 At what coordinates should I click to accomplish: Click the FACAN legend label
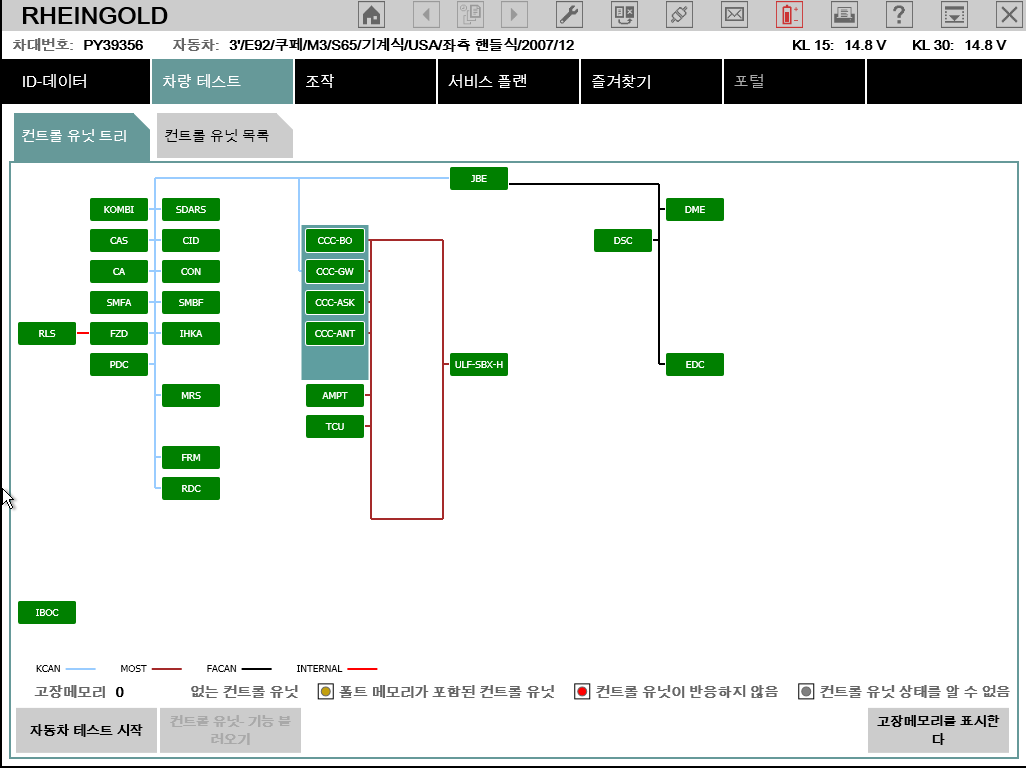click(221, 669)
